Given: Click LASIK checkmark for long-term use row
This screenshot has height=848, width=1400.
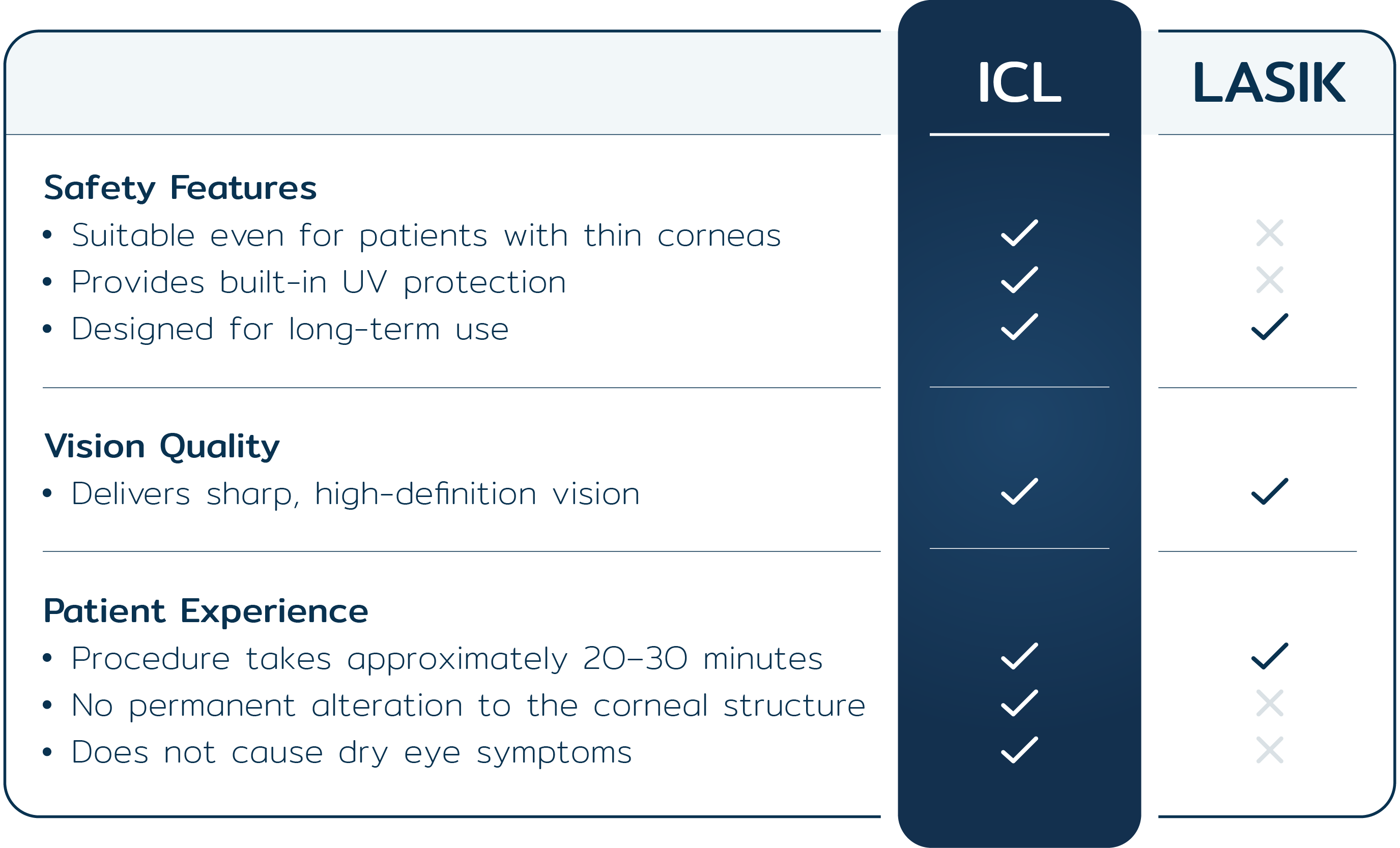Looking at the screenshot, I should [1269, 327].
